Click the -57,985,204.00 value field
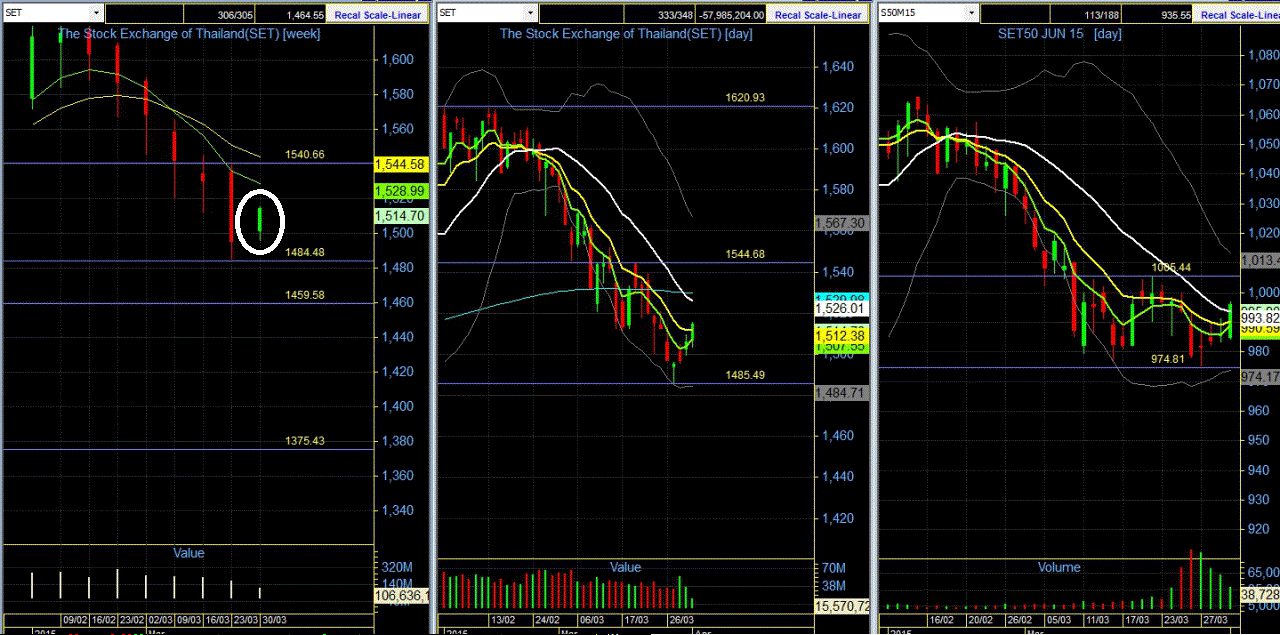This screenshot has width=1280, height=635. point(730,15)
